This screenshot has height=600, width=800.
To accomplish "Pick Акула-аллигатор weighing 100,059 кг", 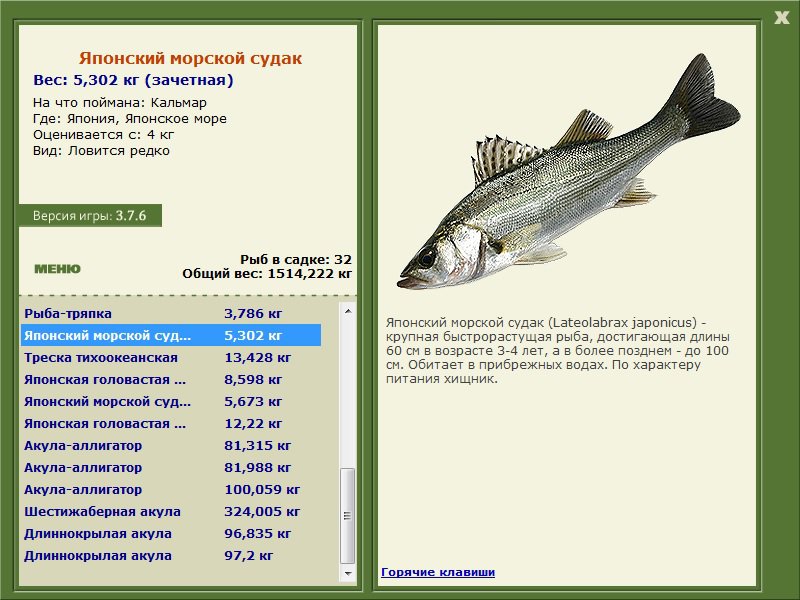I will [x=170, y=490].
